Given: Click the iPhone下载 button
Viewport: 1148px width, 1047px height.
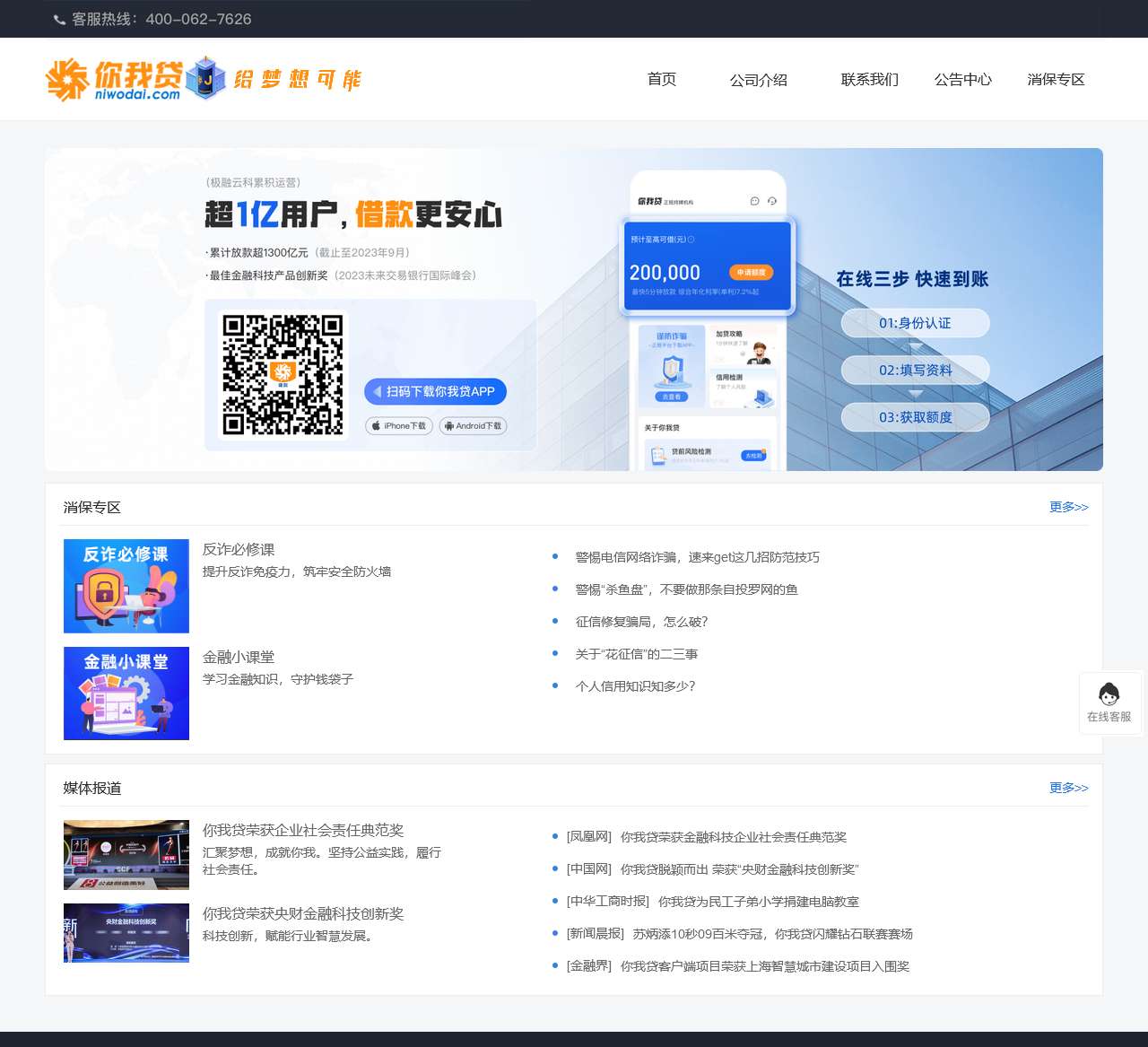Looking at the screenshot, I should [399, 425].
